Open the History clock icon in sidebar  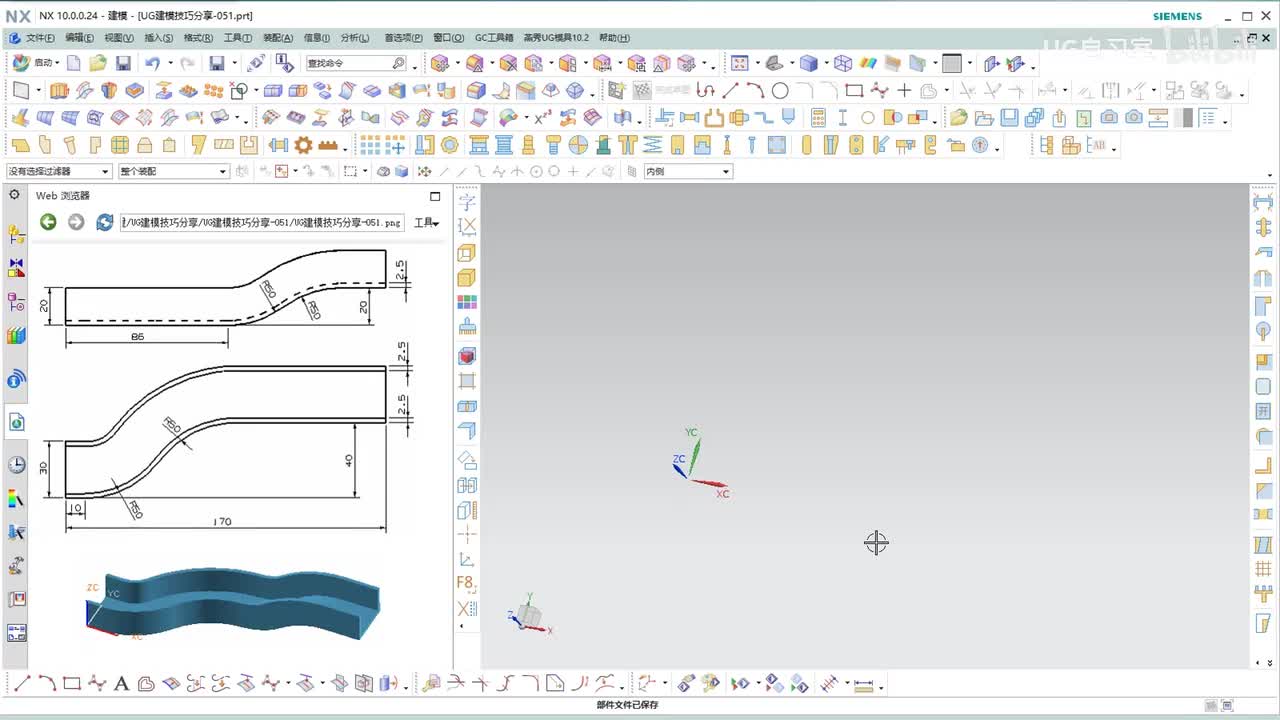coord(16,465)
